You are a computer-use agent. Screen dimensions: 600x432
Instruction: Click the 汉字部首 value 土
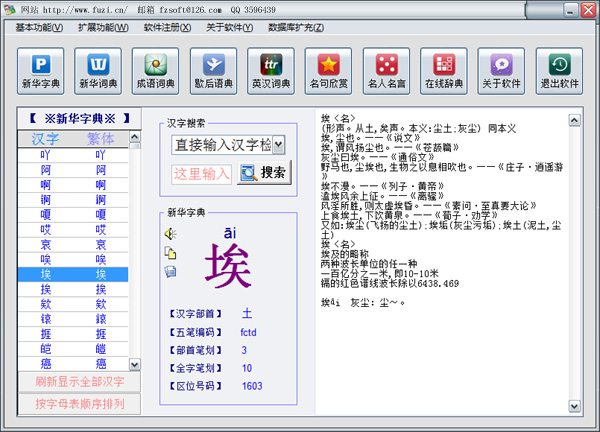click(x=247, y=313)
